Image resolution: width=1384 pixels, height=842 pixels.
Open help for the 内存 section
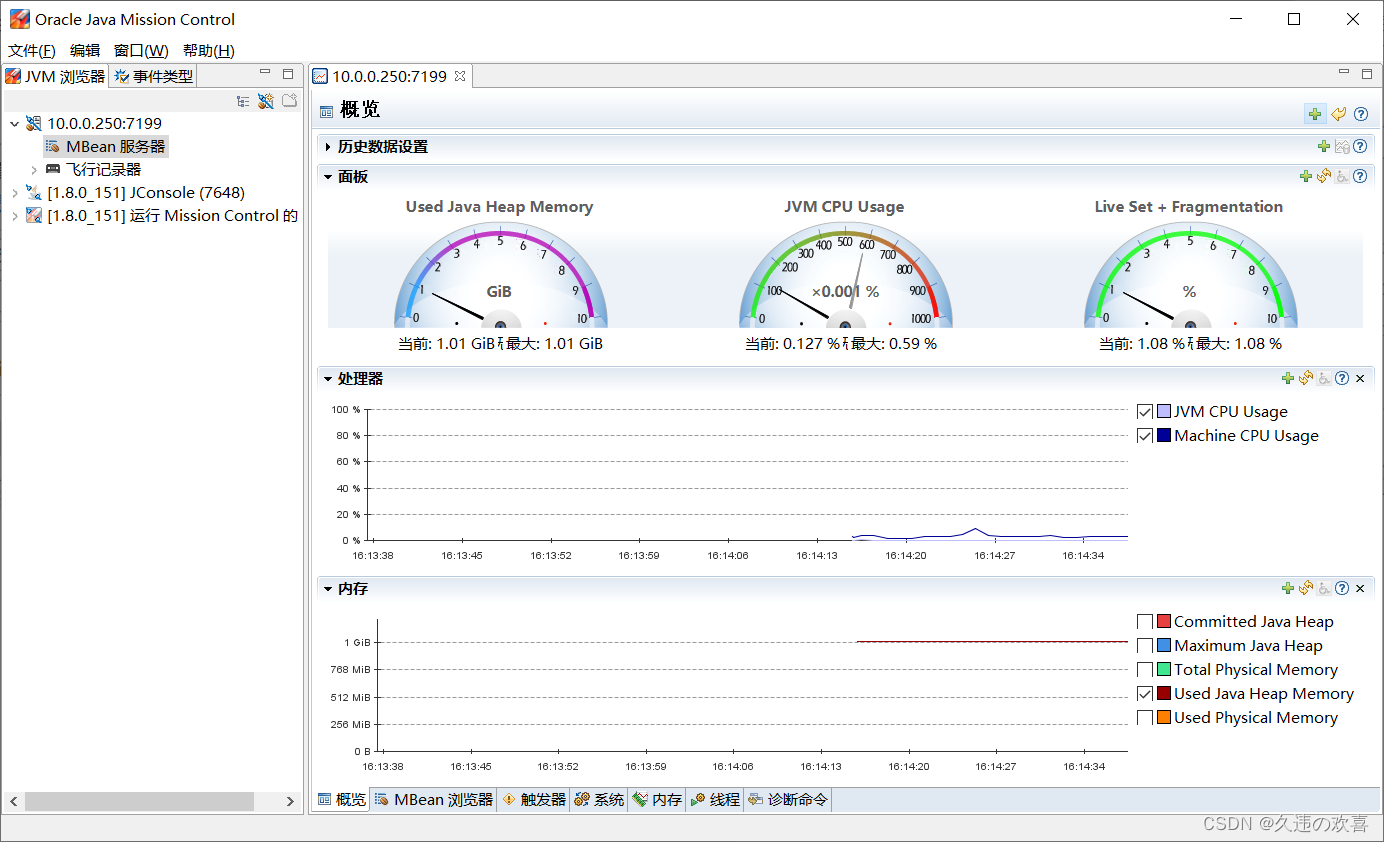[1342, 588]
